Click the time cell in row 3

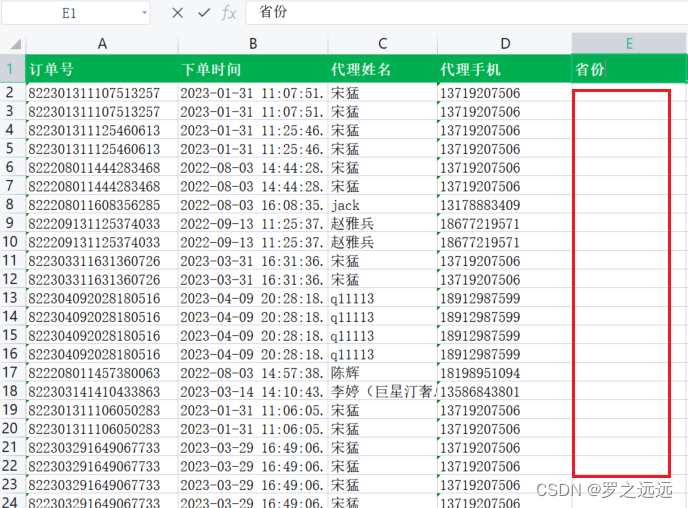(253, 111)
